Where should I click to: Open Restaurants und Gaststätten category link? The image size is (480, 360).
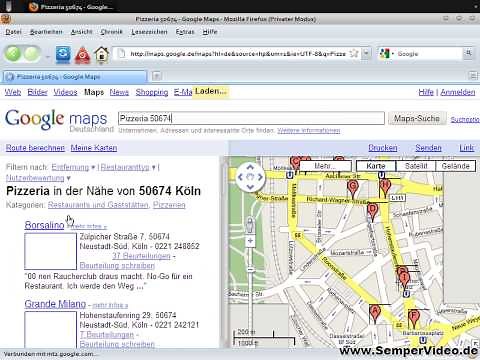(x=98, y=205)
